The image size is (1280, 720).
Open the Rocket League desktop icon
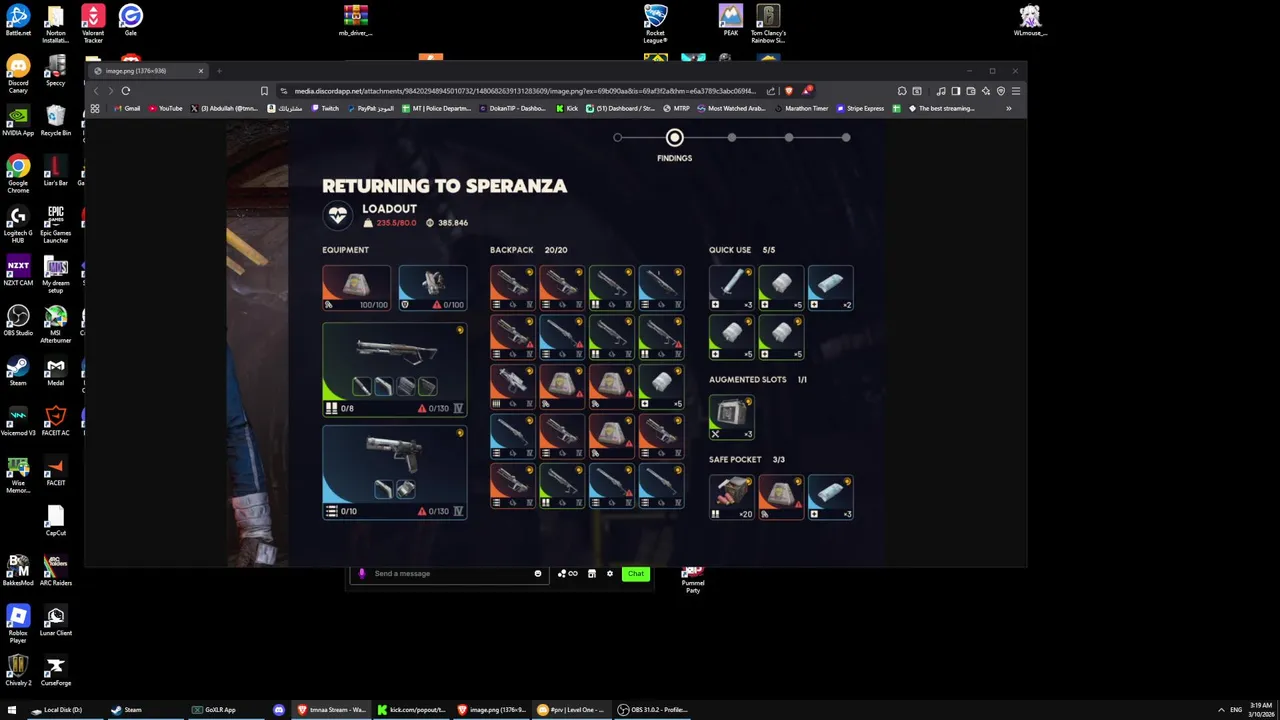(655, 24)
